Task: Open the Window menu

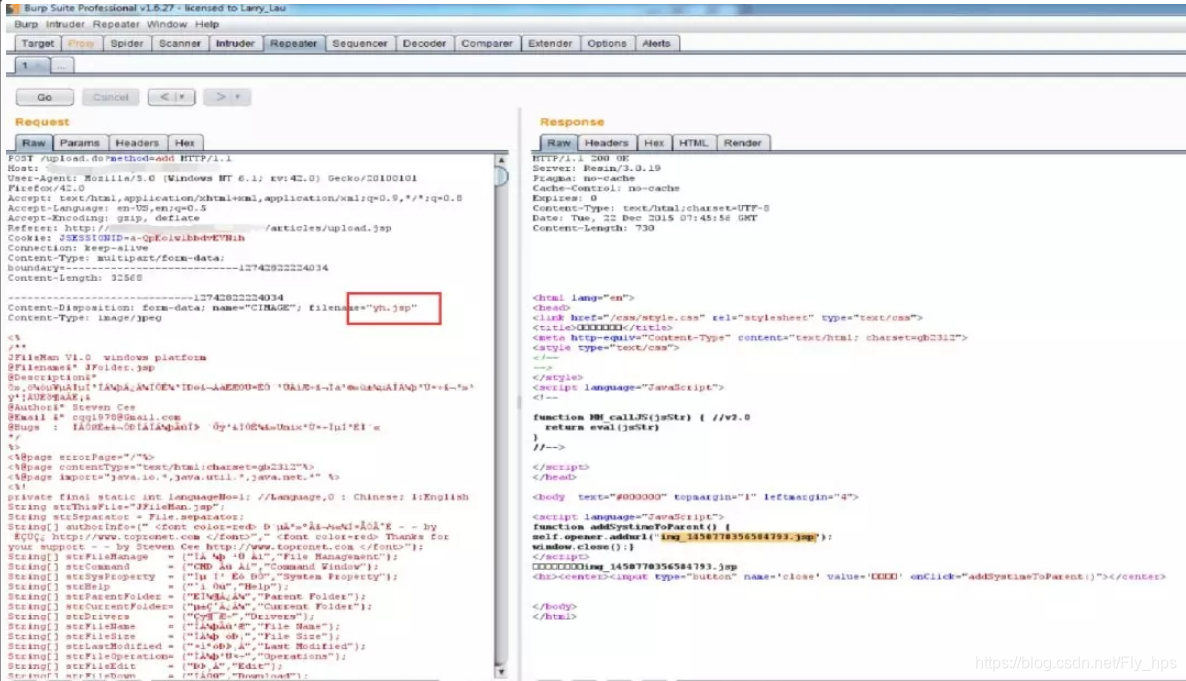Action: click(x=166, y=24)
